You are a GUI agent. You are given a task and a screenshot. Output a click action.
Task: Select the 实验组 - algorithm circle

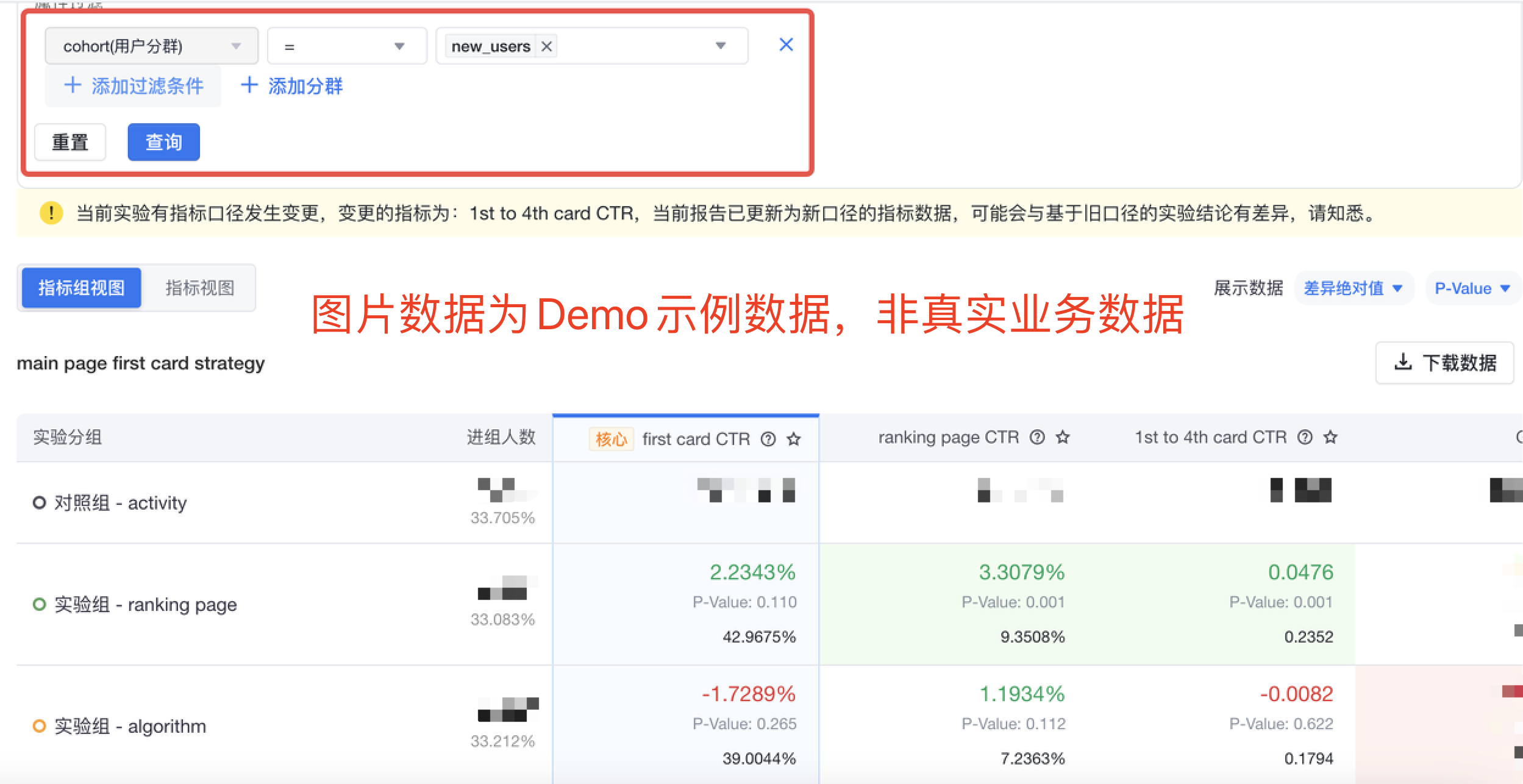pyautogui.click(x=39, y=726)
